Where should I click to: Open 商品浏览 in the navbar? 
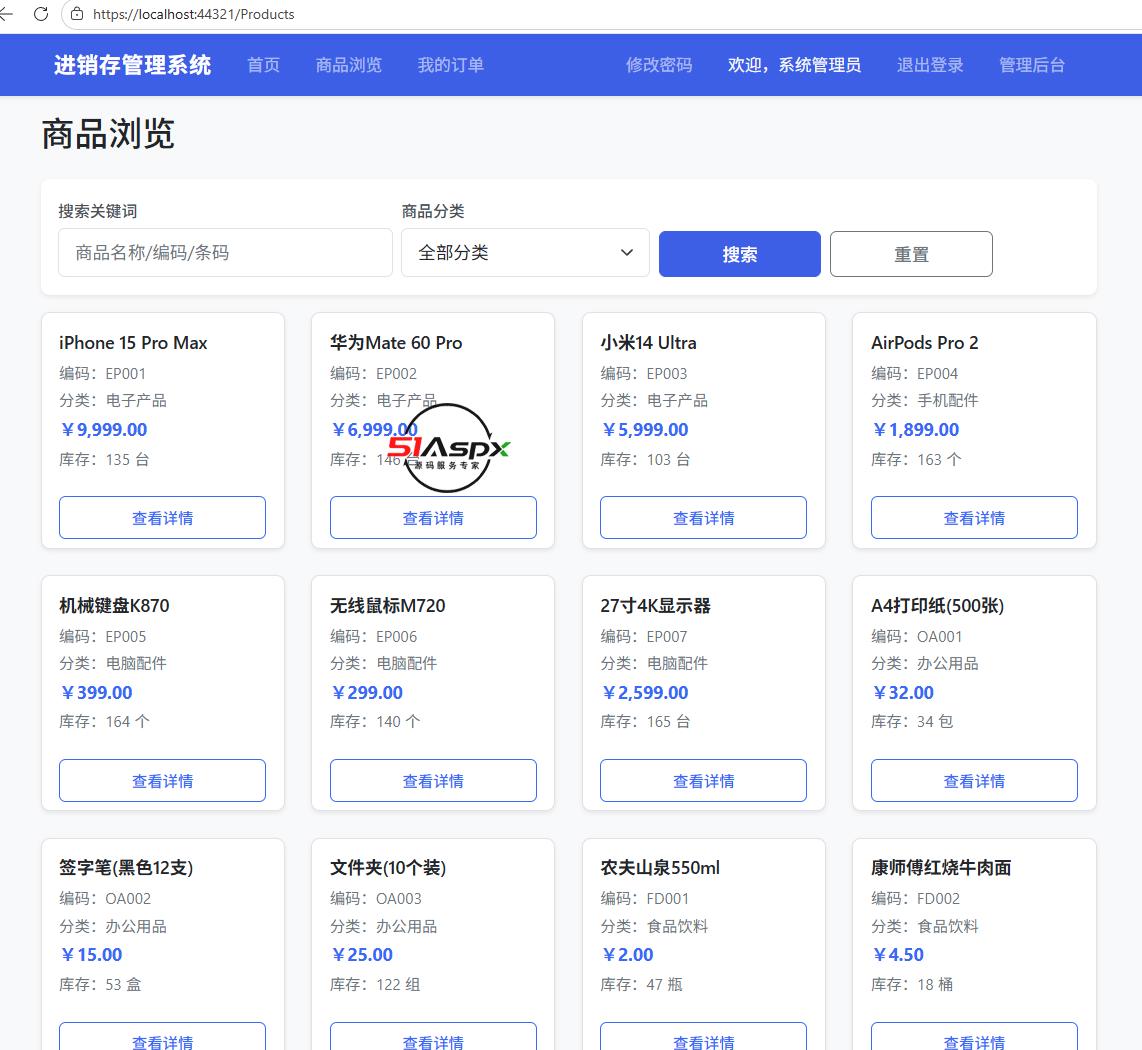(x=349, y=66)
